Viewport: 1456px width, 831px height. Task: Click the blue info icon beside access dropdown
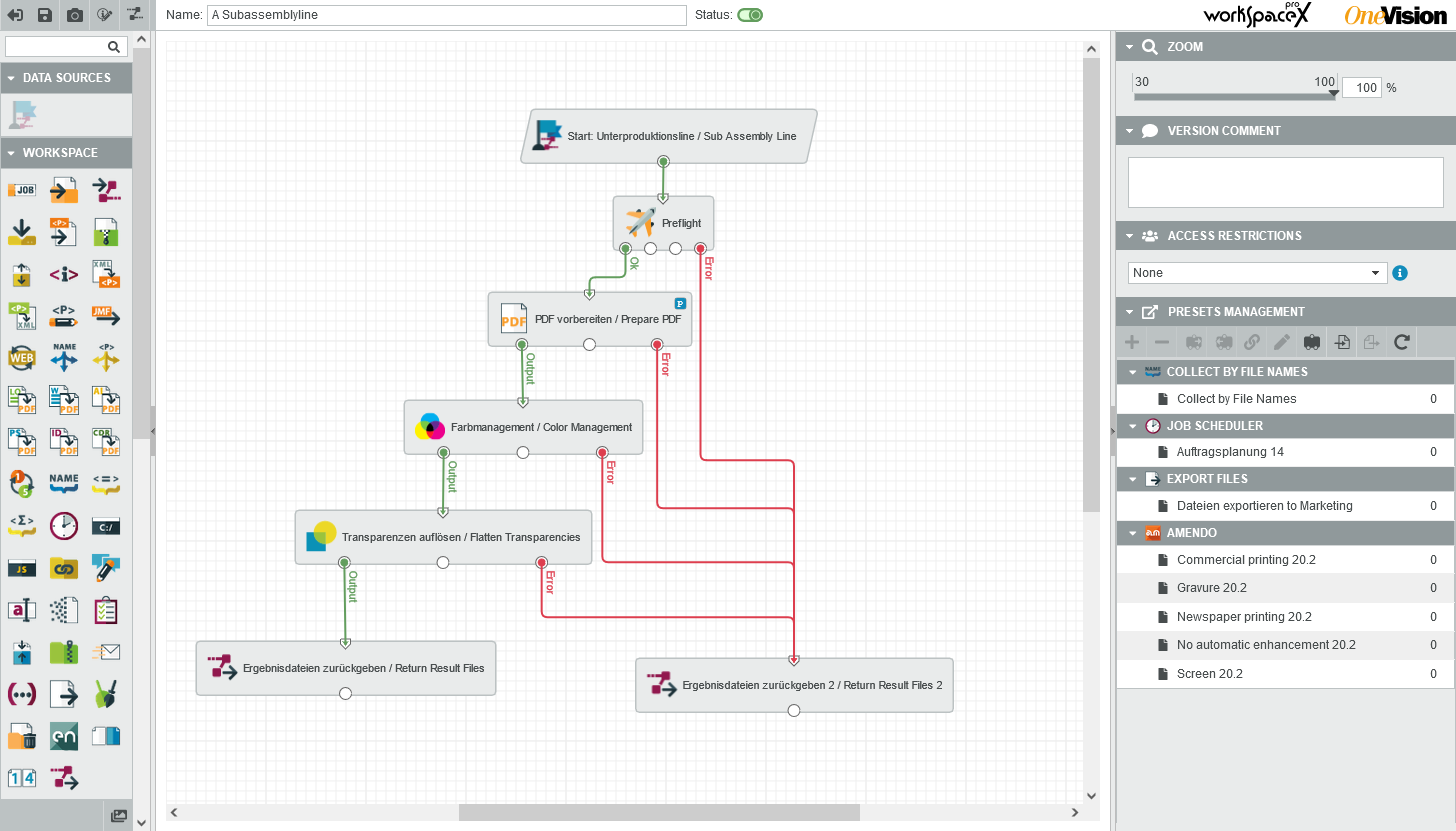point(1400,273)
